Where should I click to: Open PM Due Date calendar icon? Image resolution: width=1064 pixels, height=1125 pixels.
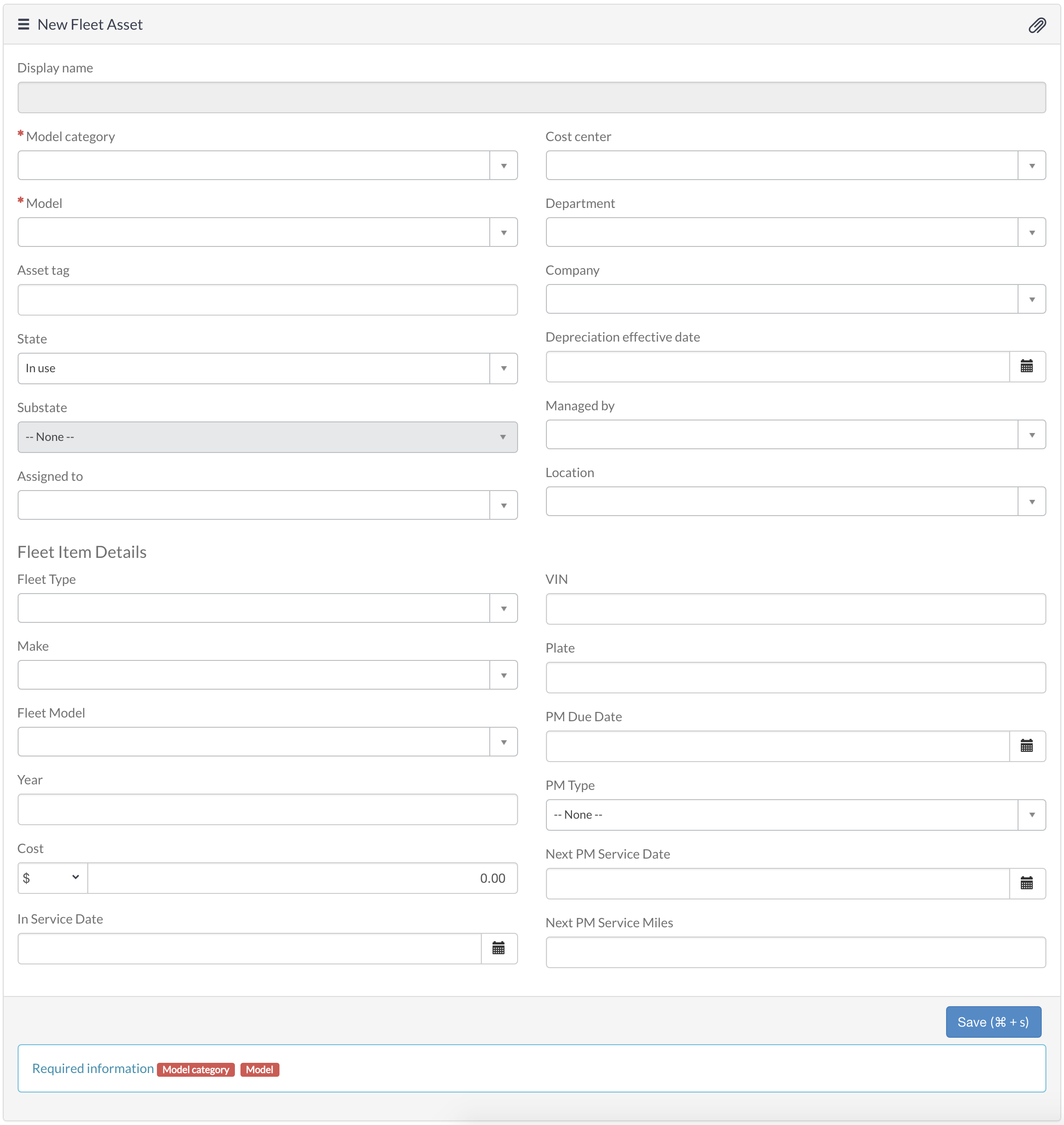click(1026, 746)
